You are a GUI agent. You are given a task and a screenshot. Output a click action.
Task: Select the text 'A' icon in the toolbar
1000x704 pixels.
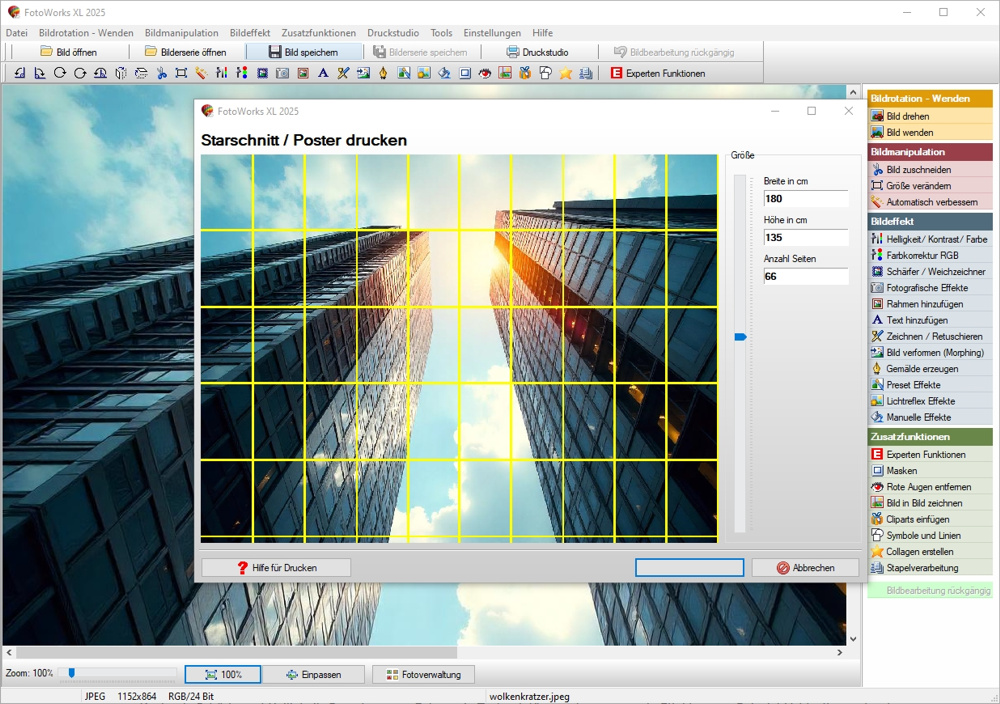pyautogui.click(x=323, y=73)
